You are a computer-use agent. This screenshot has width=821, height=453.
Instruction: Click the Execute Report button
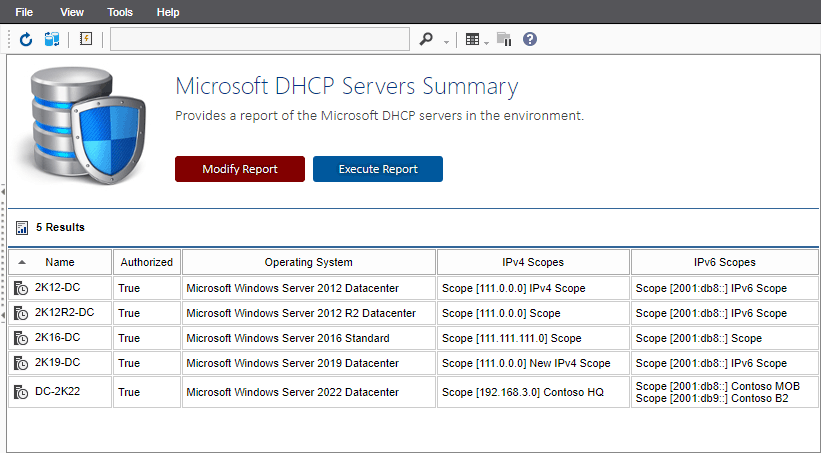378,169
